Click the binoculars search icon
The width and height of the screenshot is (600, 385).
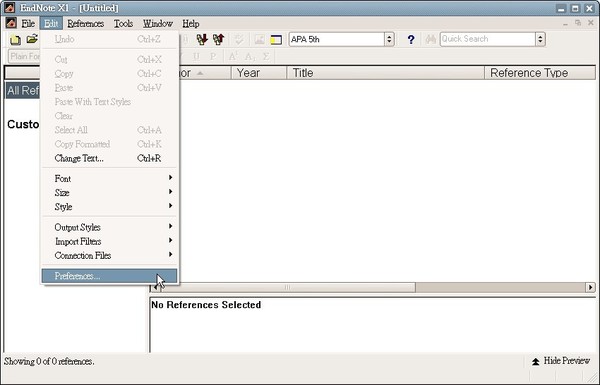[x=431, y=39]
